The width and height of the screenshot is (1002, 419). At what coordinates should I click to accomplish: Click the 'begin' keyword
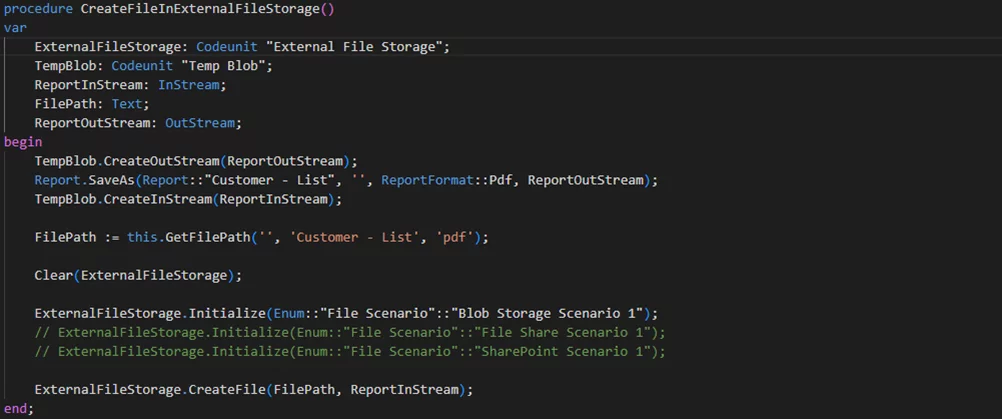tap(23, 142)
